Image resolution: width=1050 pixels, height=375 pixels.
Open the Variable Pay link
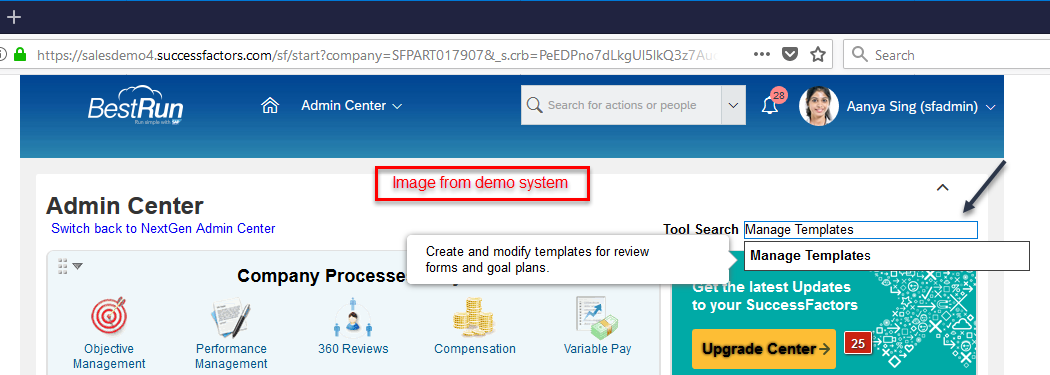pos(597,349)
